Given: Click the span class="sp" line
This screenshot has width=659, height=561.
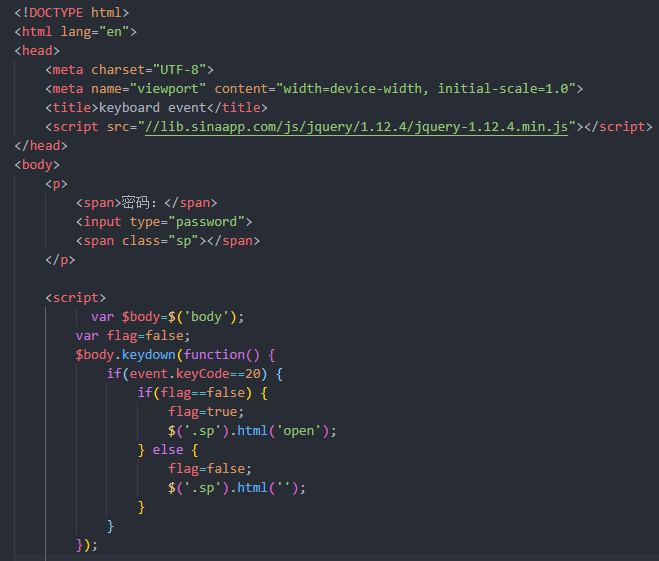Looking at the screenshot, I should tap(168, 240).
